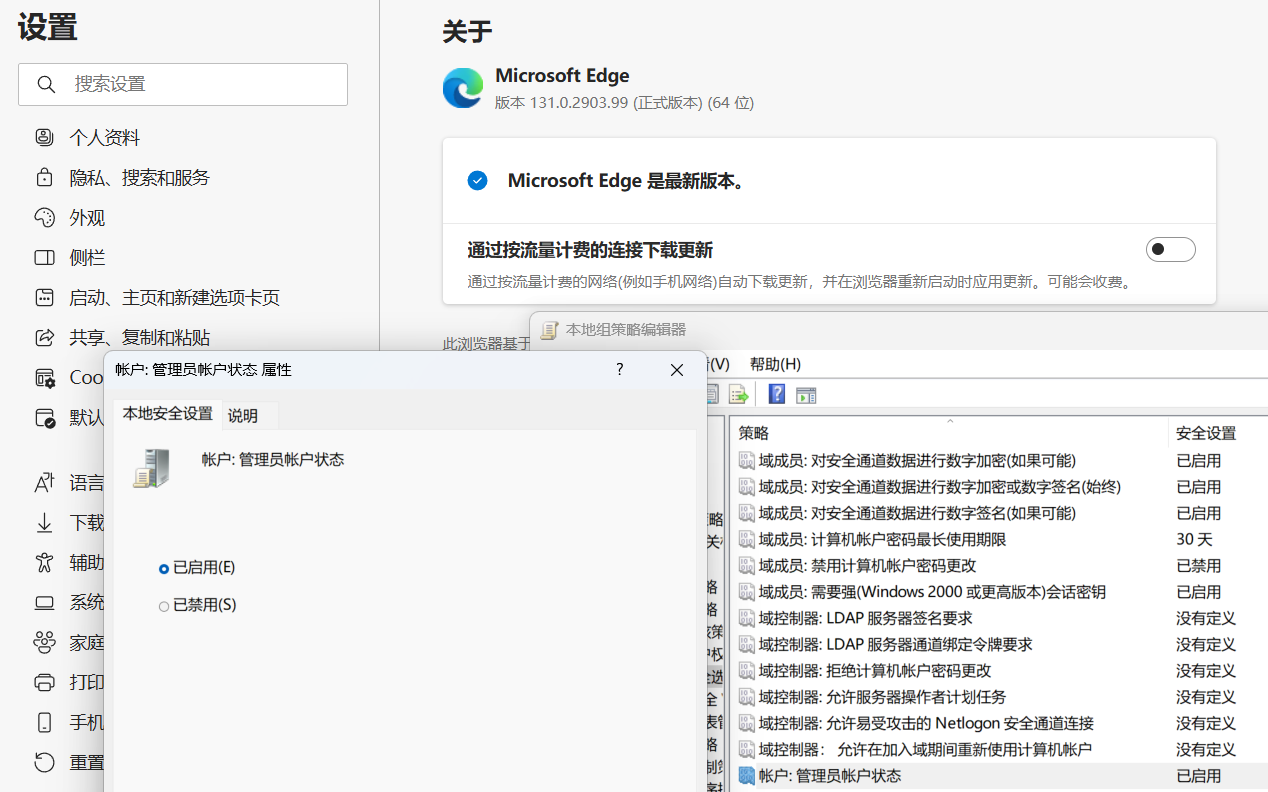
Task: Select 域控制器: 允许易受攻击的 Netlogon 安全通道连接 row
Action: [x=999, y=723]
